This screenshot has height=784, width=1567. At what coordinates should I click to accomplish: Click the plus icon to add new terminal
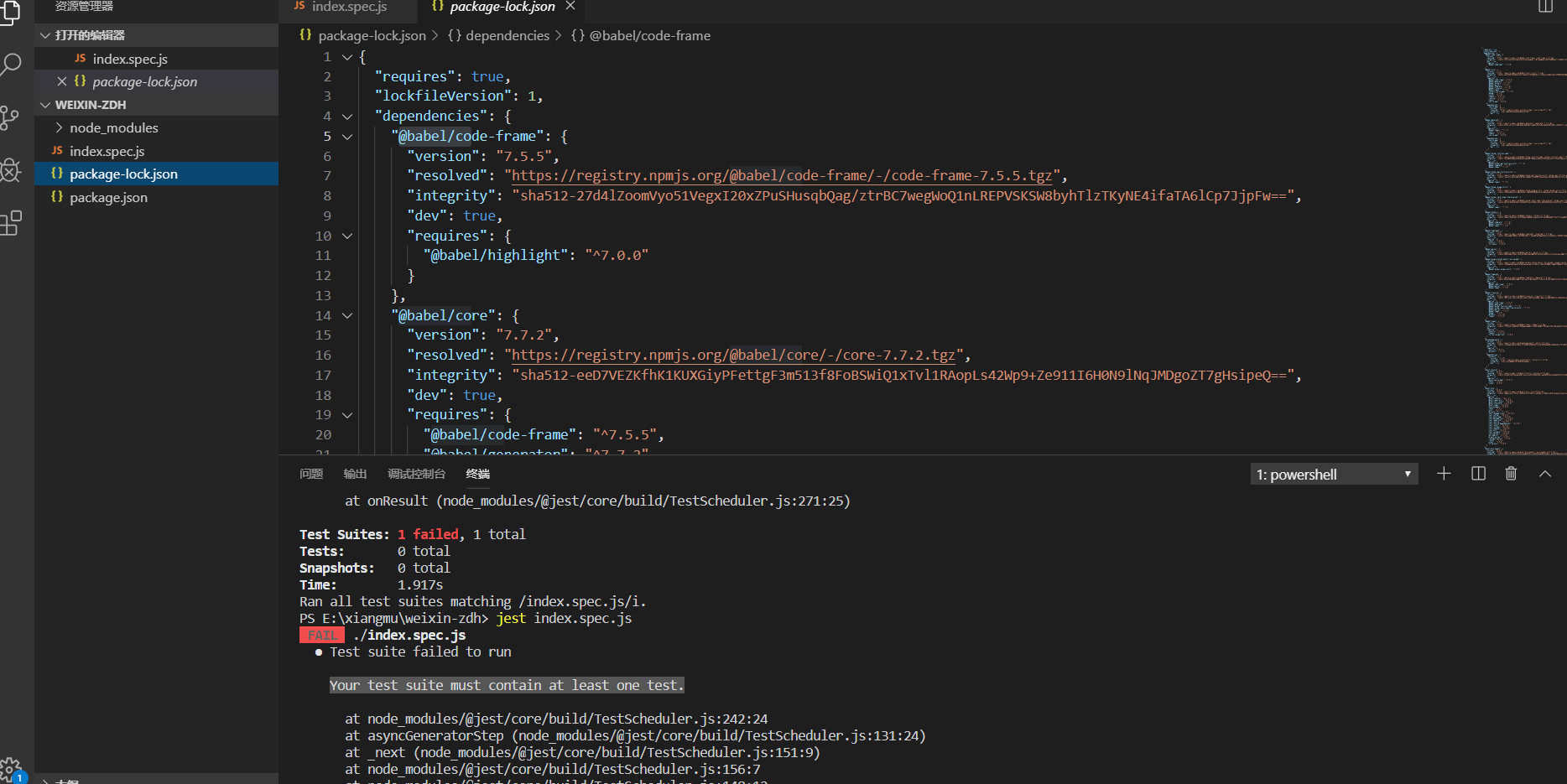point(1444,474)
